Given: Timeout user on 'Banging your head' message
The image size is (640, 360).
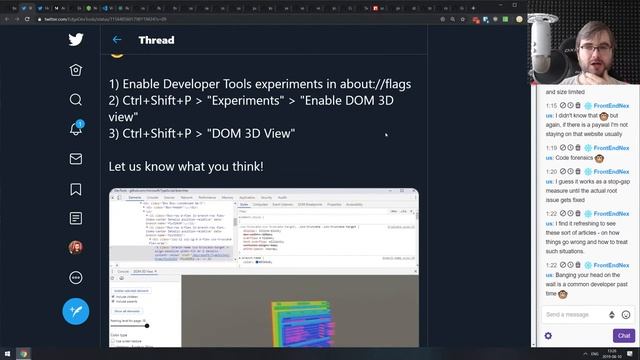Looking at the screenshot, I should coord(570,265).
